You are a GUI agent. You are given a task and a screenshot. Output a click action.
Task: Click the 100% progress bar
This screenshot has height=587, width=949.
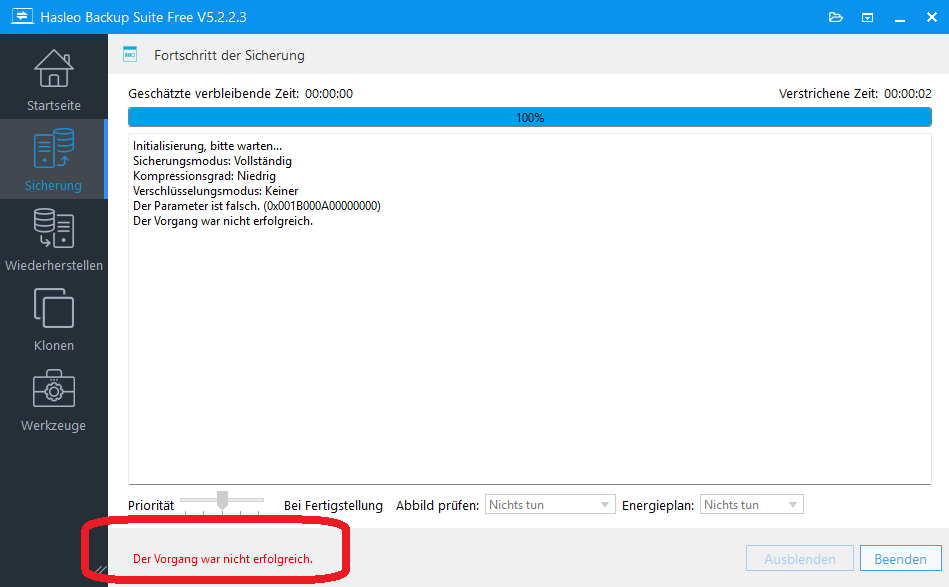530,117
